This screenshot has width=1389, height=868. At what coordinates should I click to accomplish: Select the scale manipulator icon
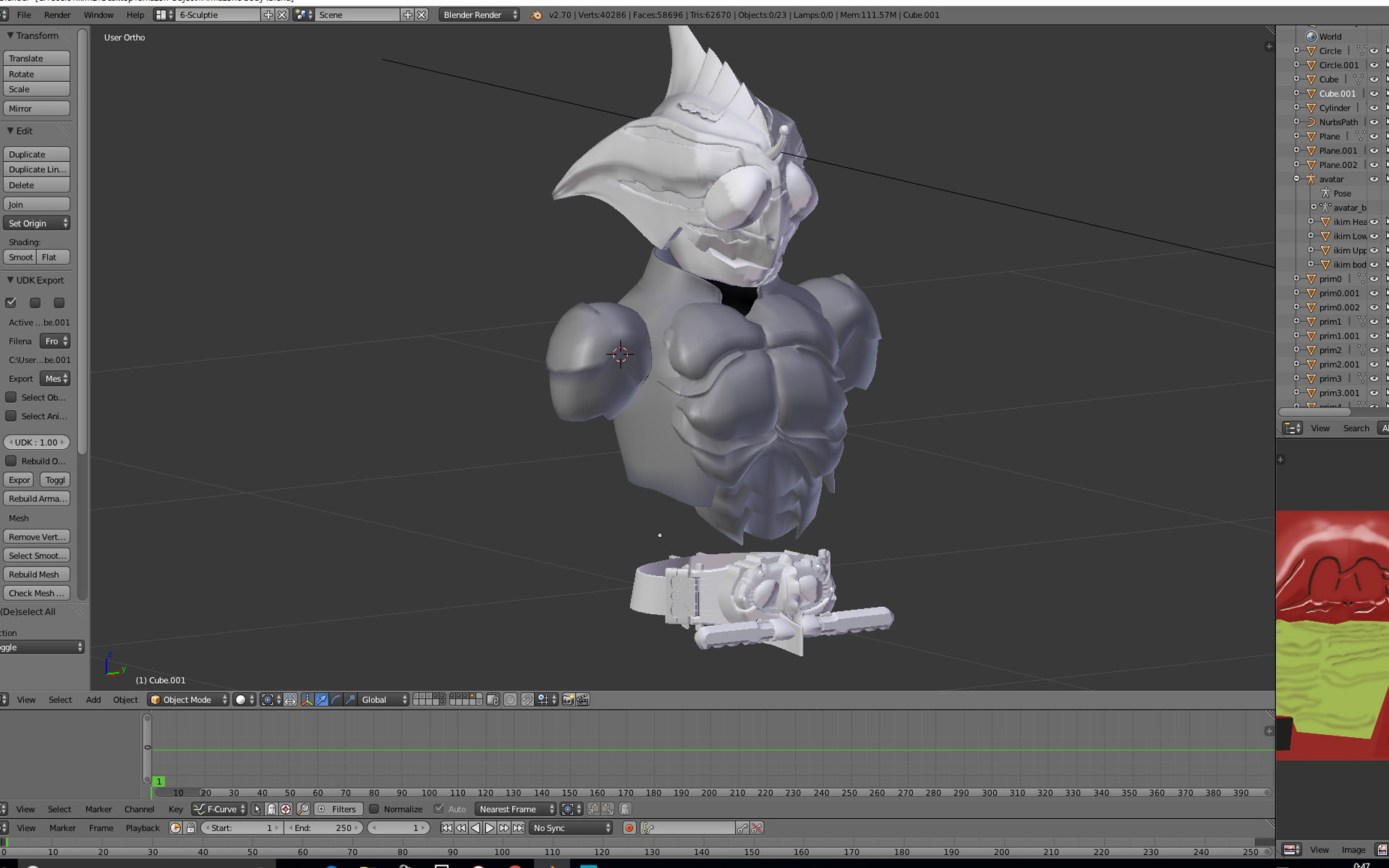click(351, 699)
